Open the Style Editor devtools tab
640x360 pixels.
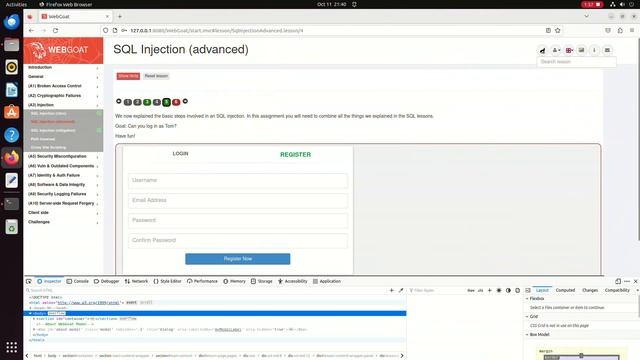(167, 281)
